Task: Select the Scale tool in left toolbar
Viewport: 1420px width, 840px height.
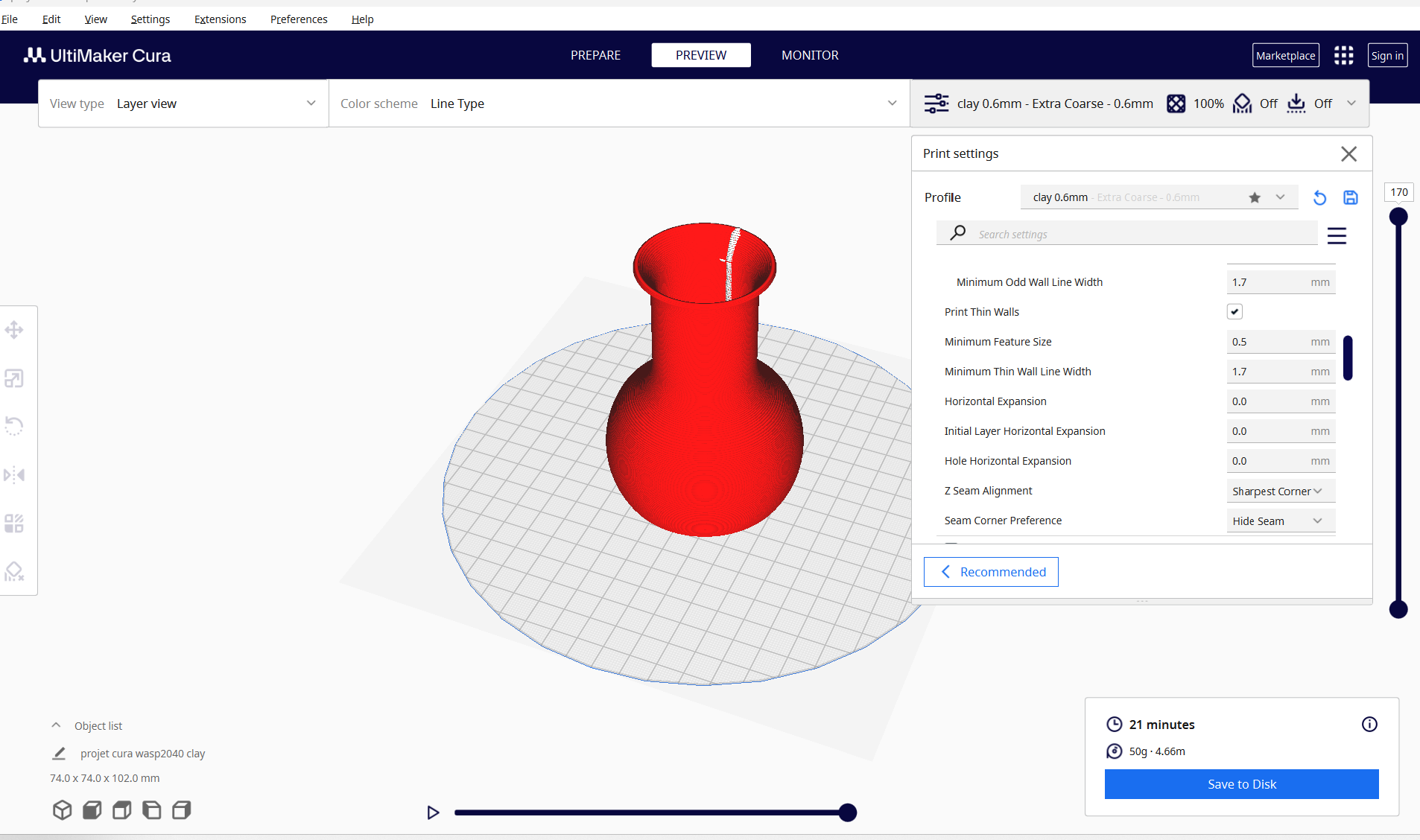Action: pyautogui.click(x=14, y=378)
